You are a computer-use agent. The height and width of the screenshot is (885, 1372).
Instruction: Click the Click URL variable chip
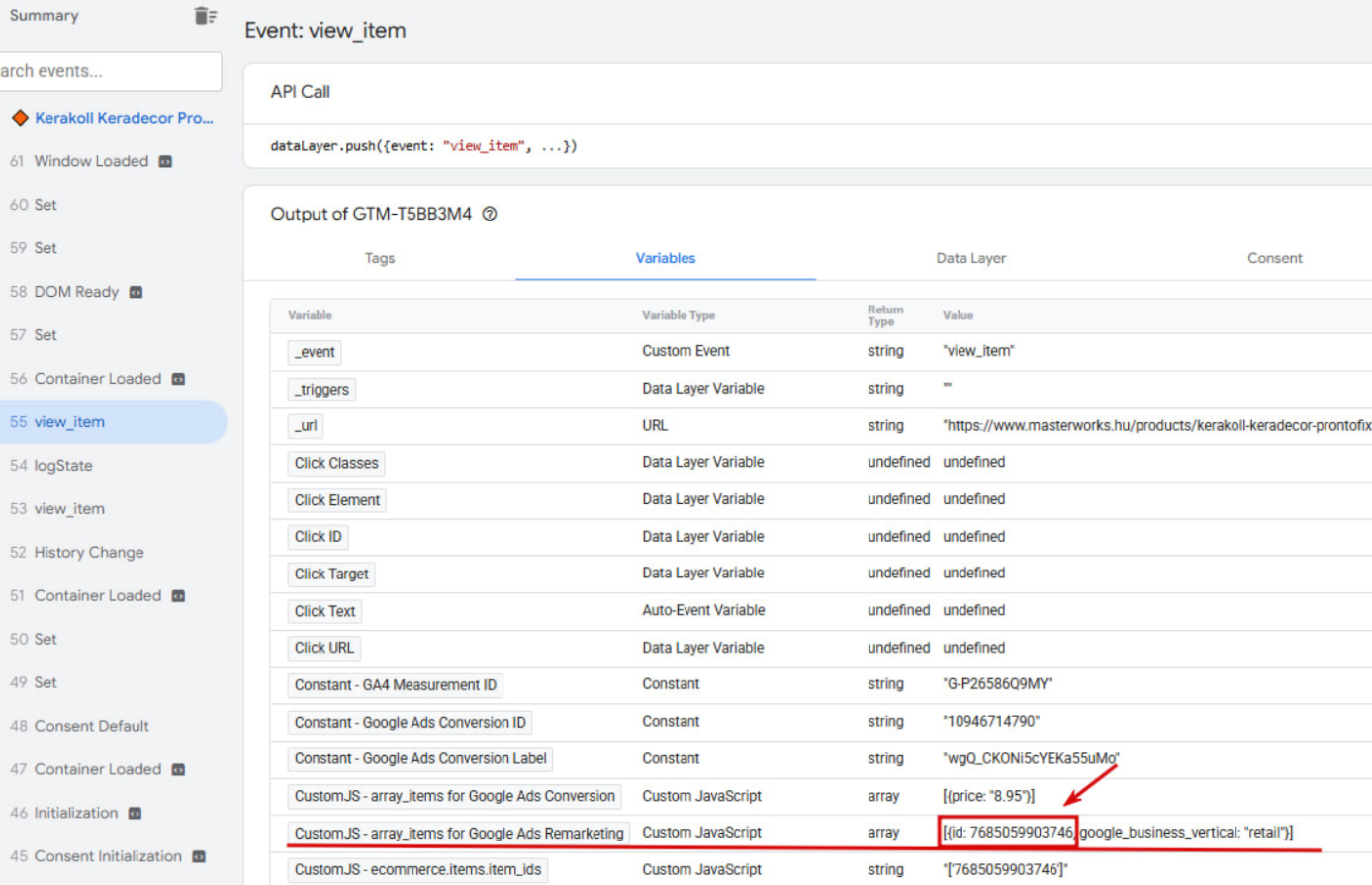pyautogui.click(x=324, y=648)
